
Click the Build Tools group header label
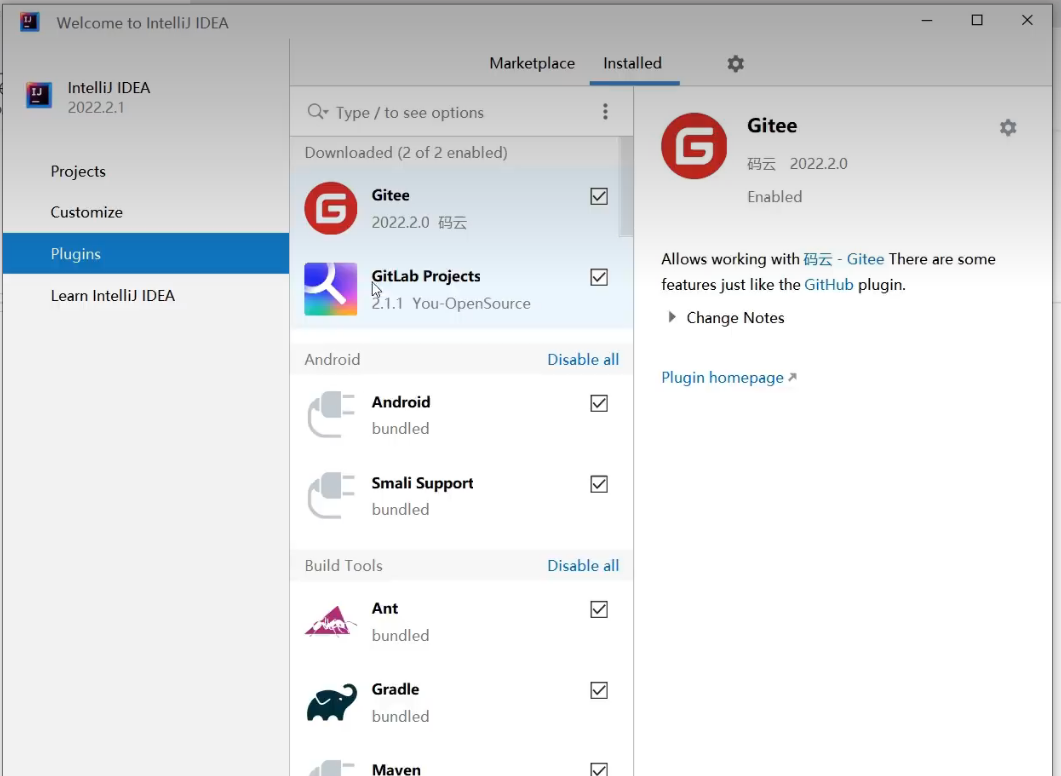(x=343, y=566)
